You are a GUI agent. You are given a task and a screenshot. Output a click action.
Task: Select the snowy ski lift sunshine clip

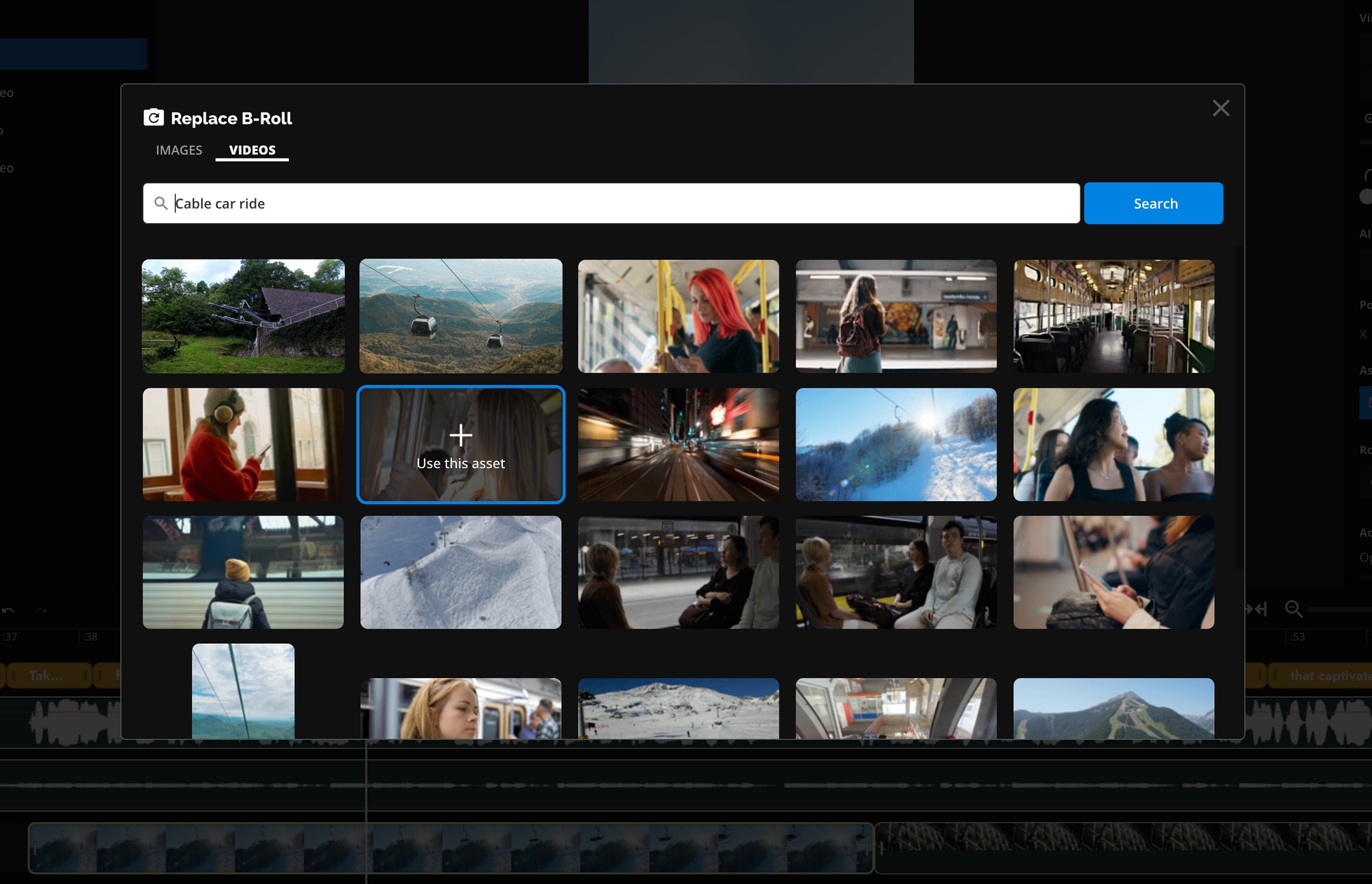895,444
